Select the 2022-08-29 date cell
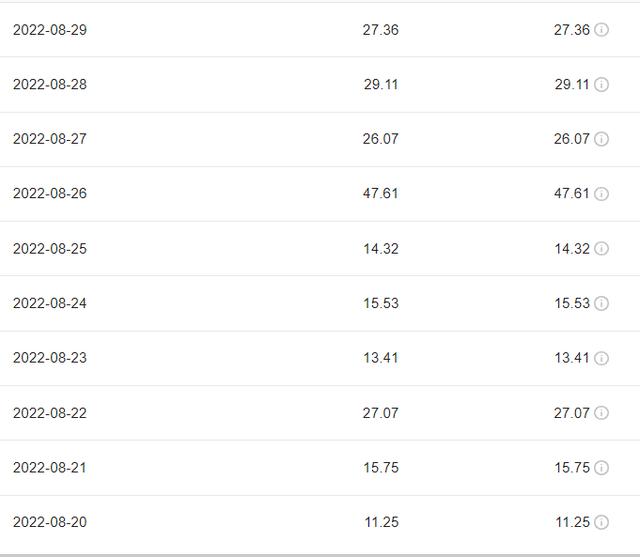This screenshot has width=640, height=557. (50, 30)
